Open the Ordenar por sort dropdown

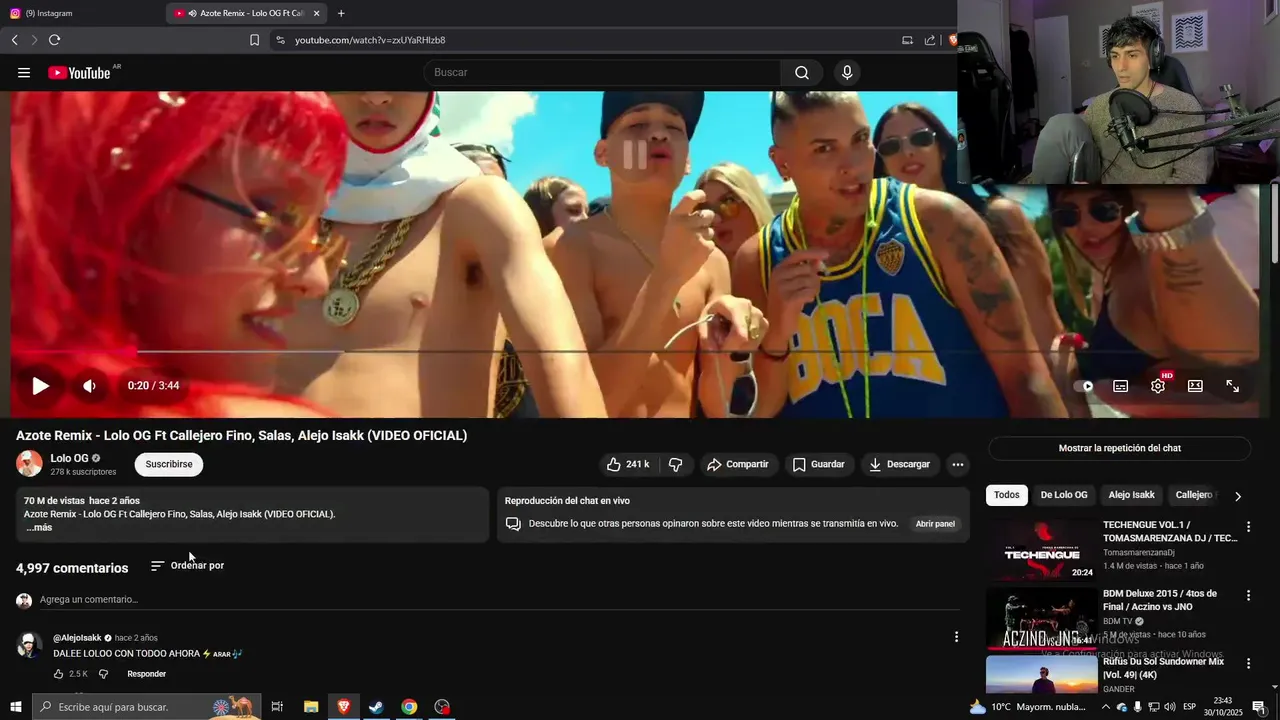pos(187,566)
